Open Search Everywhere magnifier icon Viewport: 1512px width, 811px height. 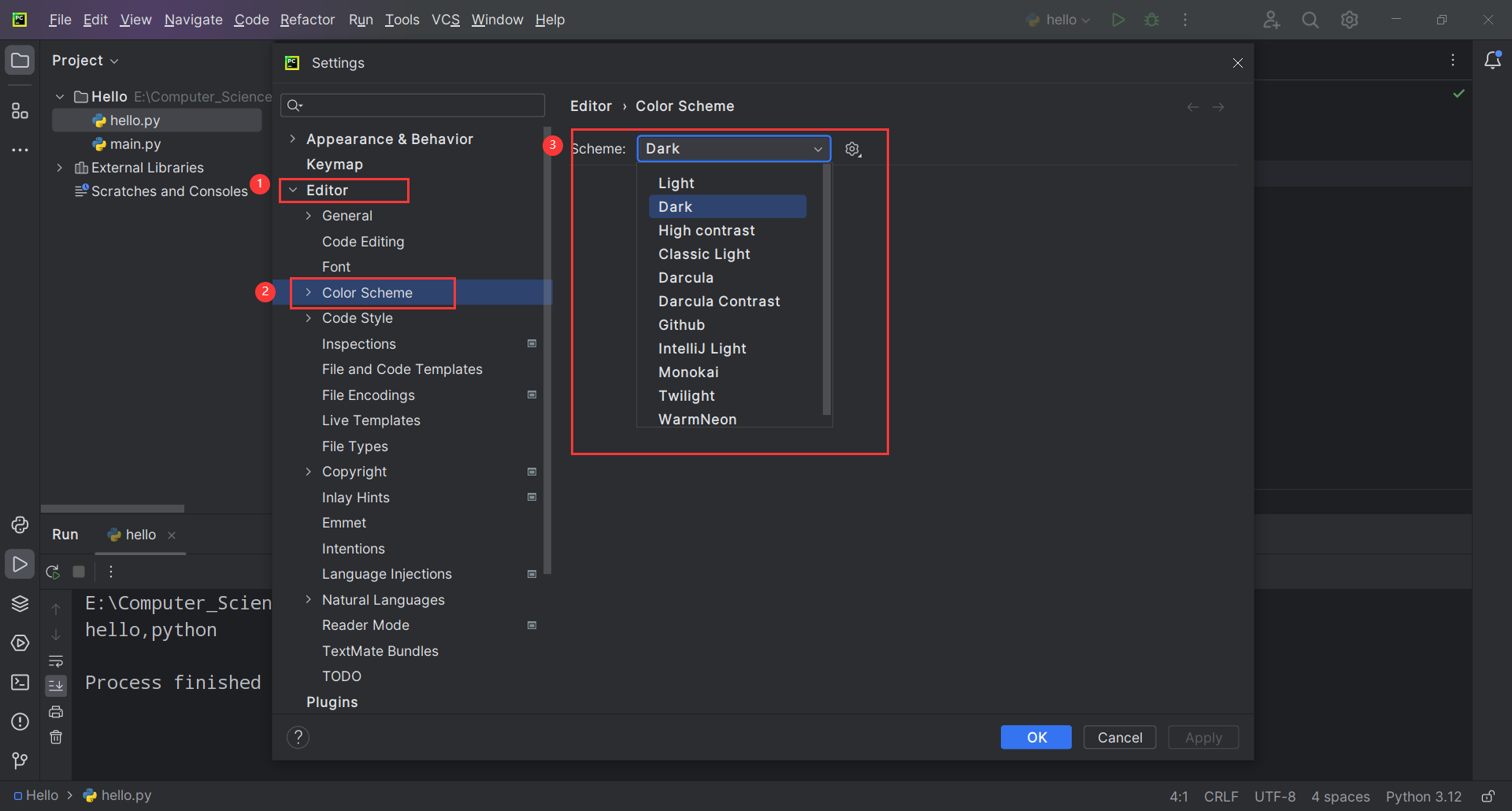pyautogui.click(x=1310, y=20)
